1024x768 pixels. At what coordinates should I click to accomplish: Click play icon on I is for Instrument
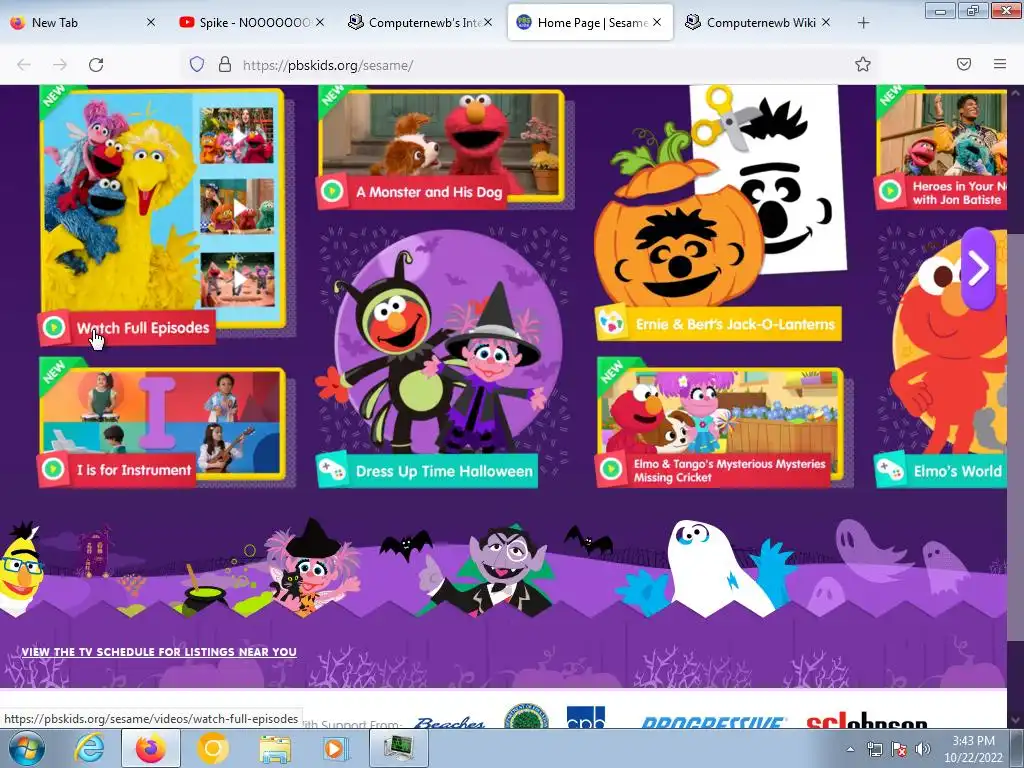point(53,469)
